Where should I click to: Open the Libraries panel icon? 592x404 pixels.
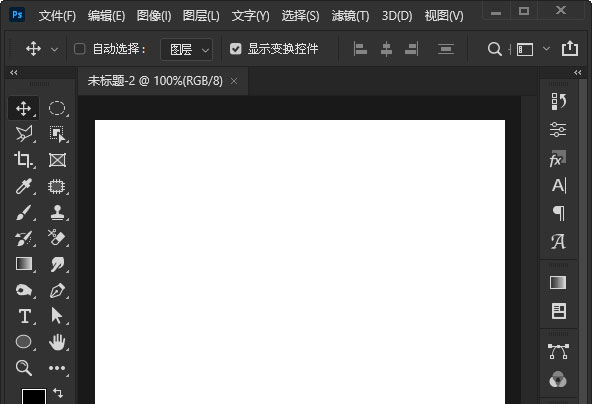tap(559, 311)
